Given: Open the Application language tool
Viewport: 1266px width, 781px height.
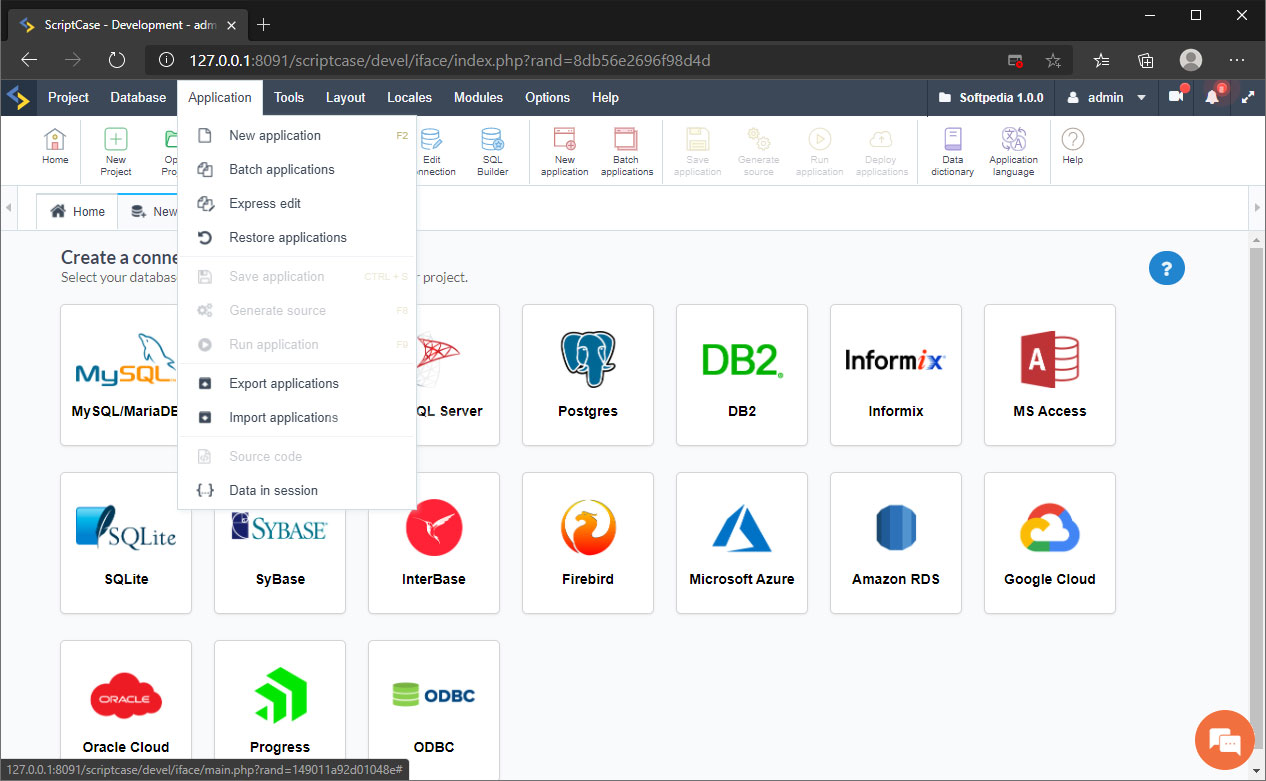Looking at the screenshot, I should click(x=1014, y=152).
